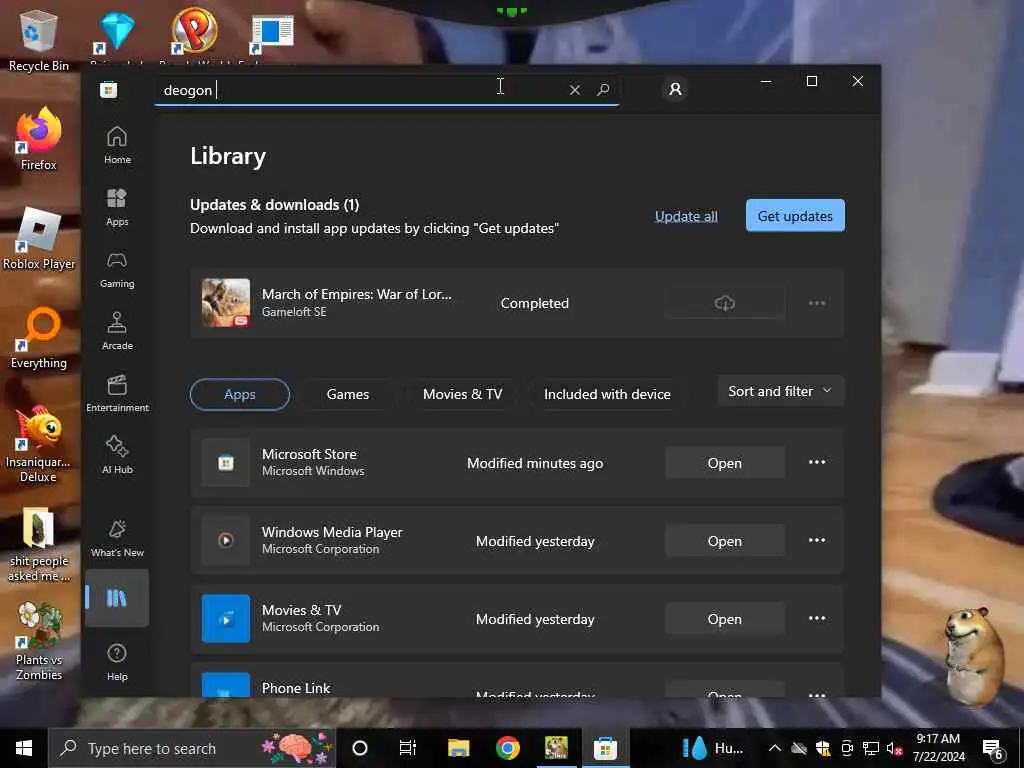Click the muted volume tray icon
1024x768 pixels.
tap(894, 748)
